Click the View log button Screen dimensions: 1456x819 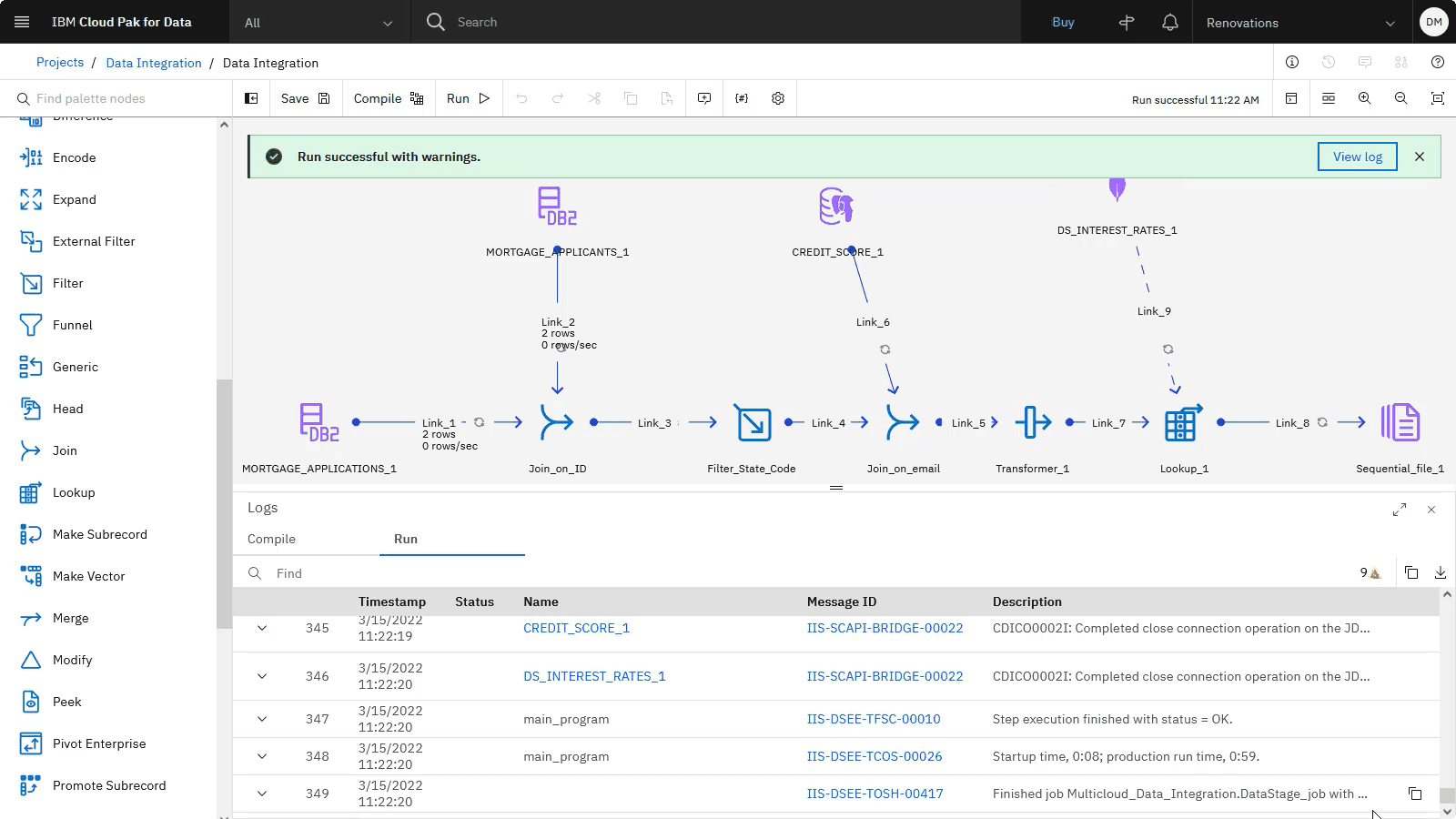point(1358,157)
